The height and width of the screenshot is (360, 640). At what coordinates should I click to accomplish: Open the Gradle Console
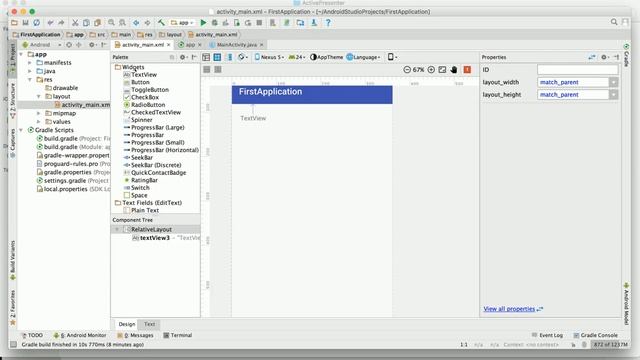[x=596, y=335]
